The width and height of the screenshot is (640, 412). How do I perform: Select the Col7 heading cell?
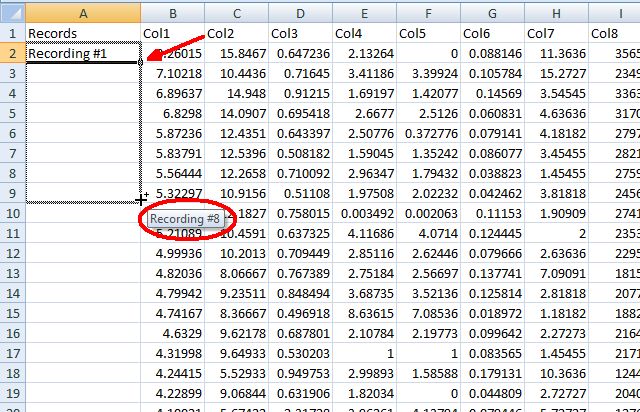click(557, 33)
